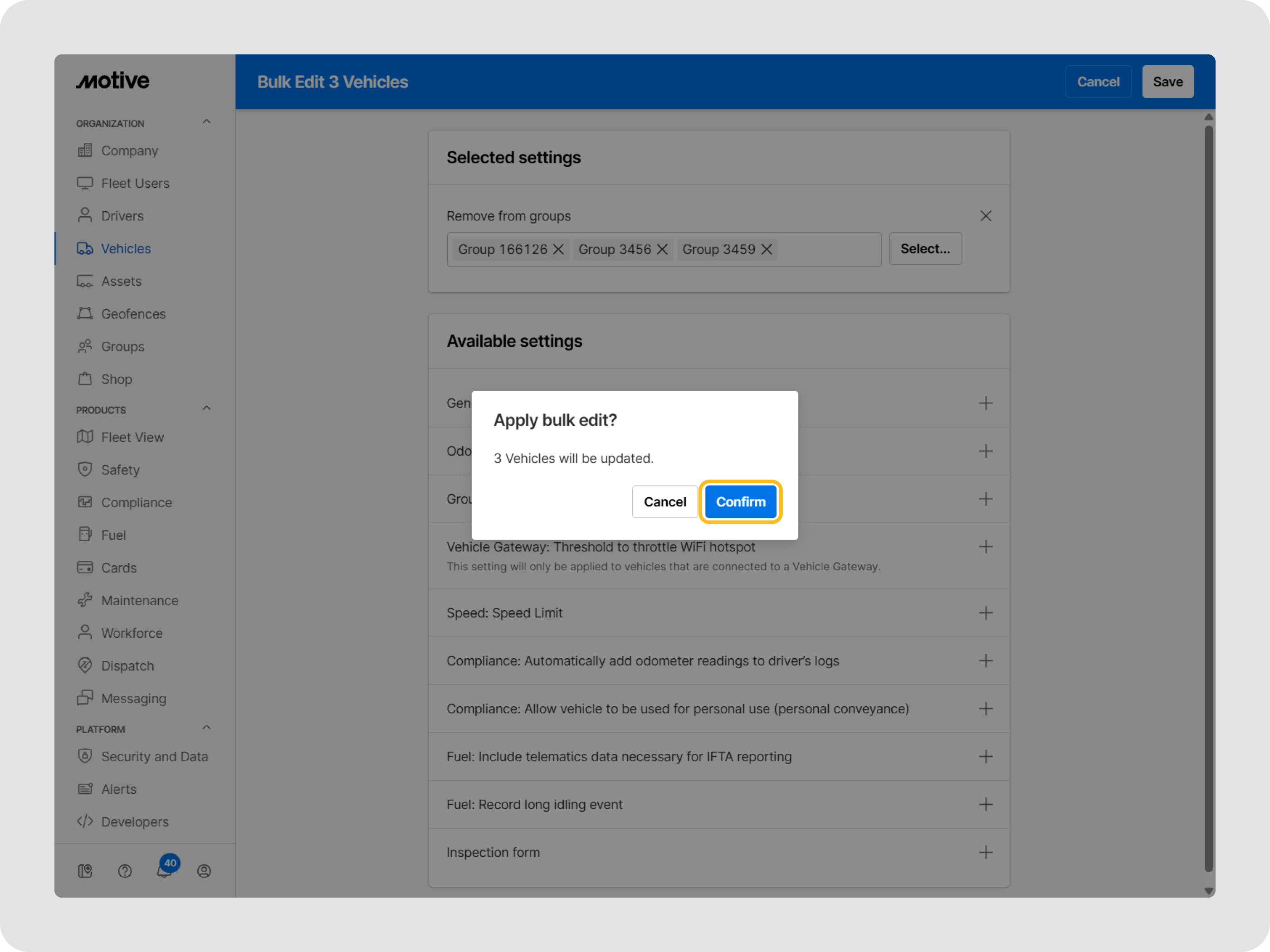
Task: Remove Group 3459 tag
Action: (767, 249)
